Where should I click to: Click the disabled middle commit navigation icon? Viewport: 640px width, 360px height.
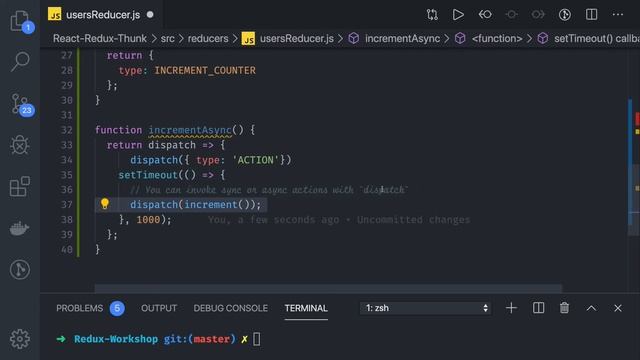[511, 15]
